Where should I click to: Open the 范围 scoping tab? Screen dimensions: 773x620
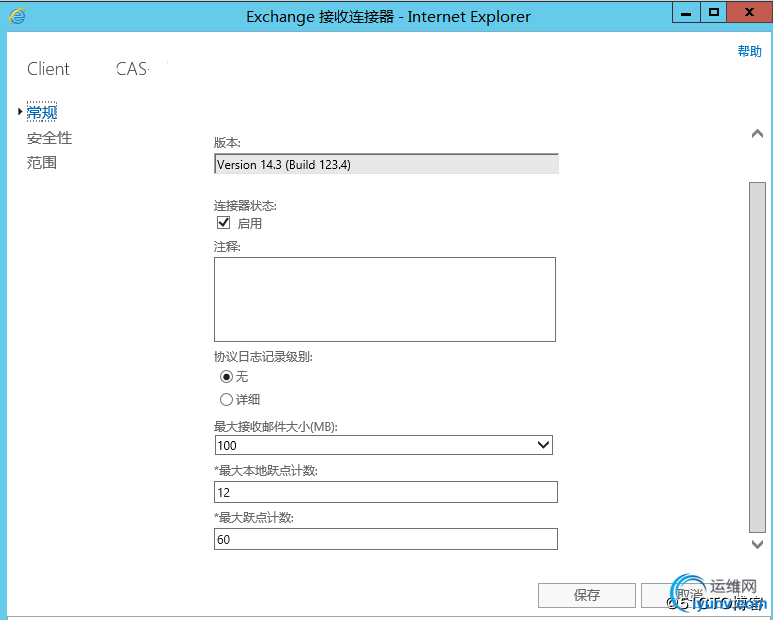click(x=42, y=163)
